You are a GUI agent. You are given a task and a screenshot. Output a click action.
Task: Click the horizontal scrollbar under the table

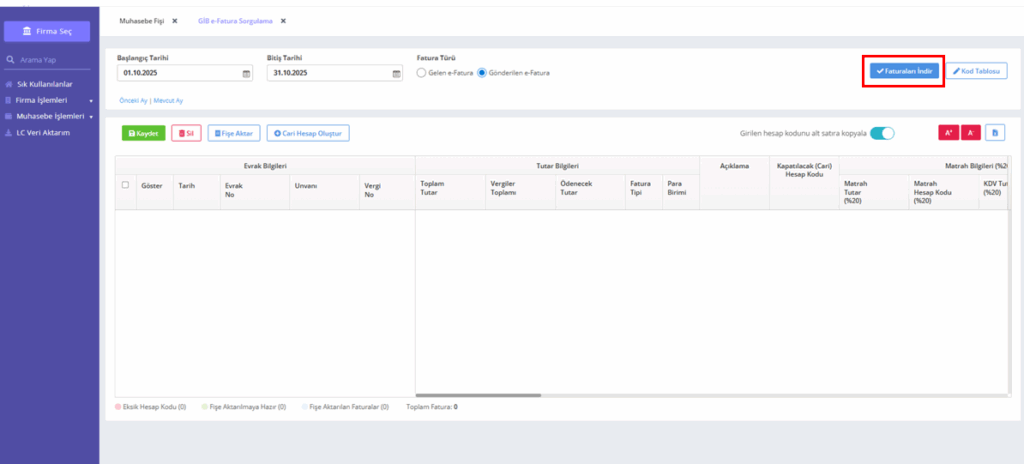click(479, 395)
